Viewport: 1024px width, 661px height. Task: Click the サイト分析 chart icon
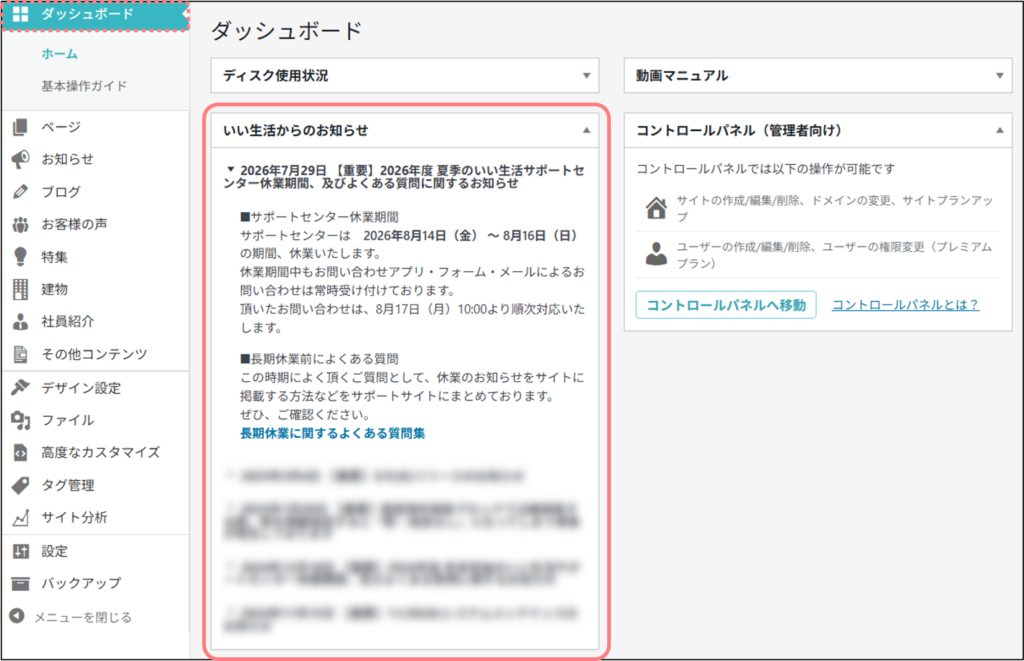click(x=20, y=517)
